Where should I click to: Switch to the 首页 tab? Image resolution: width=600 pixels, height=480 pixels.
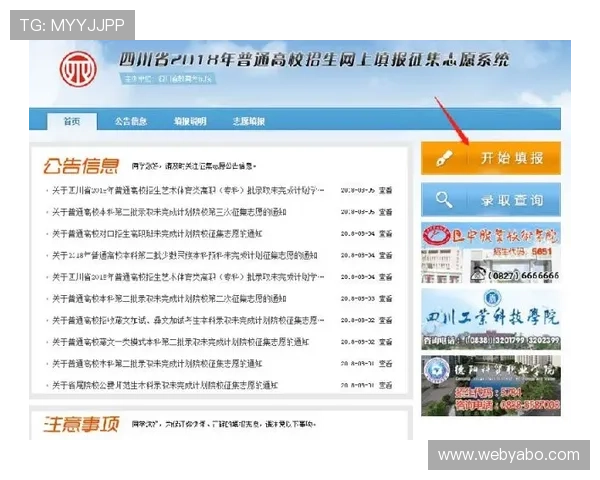(72, 121)
